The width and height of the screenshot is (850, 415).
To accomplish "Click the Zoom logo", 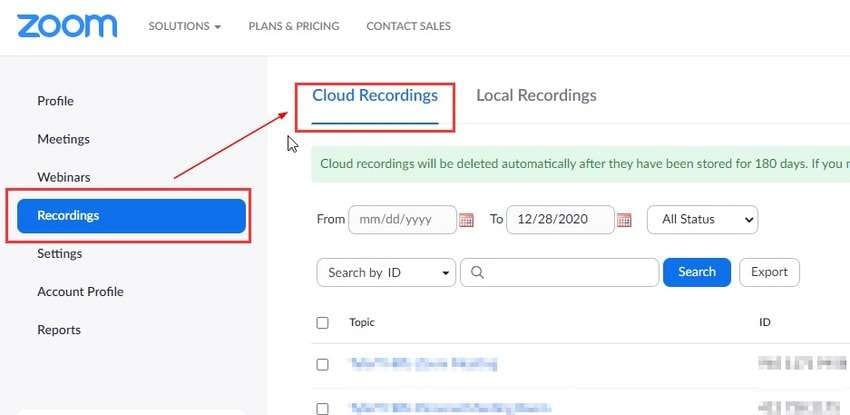I will (67, 26).
